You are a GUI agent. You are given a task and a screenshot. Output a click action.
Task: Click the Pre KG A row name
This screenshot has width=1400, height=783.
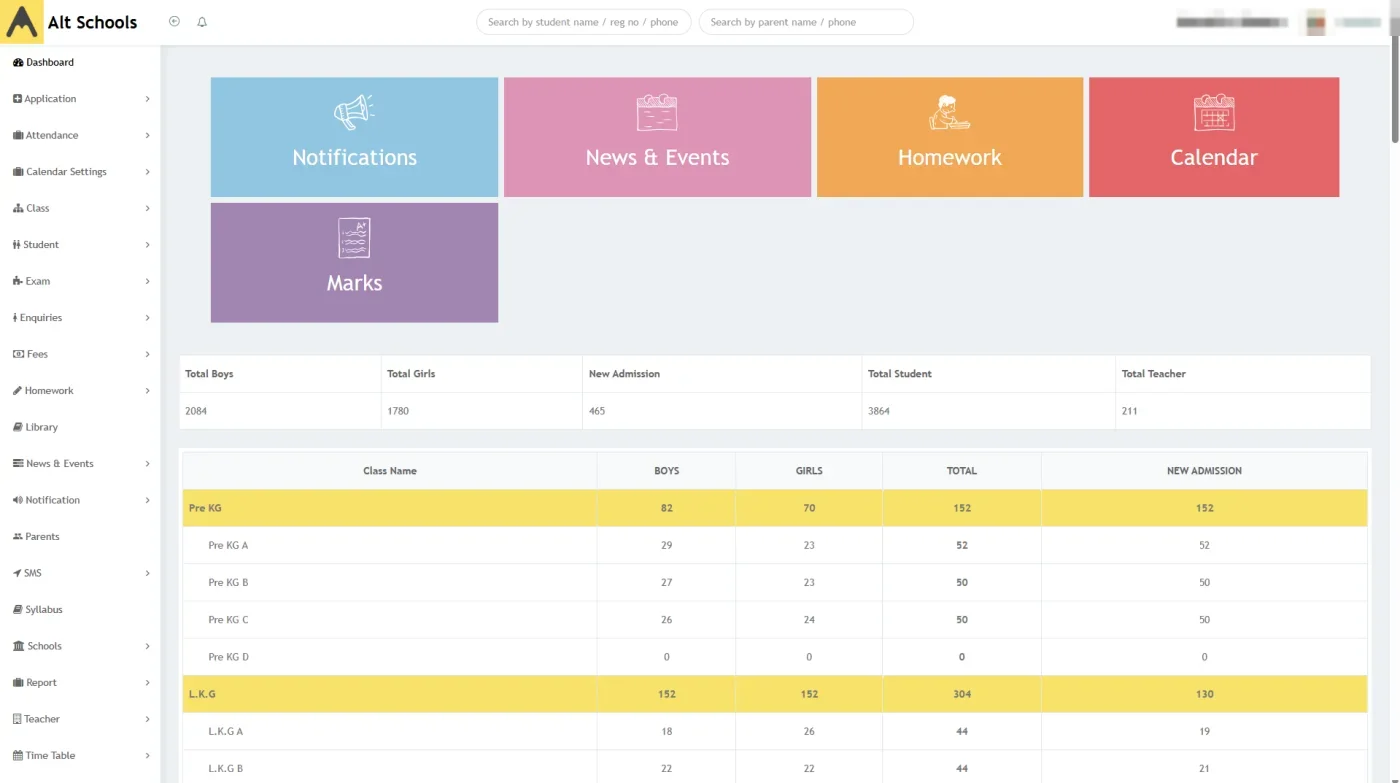pyautogui.click(x=228, y=545)
